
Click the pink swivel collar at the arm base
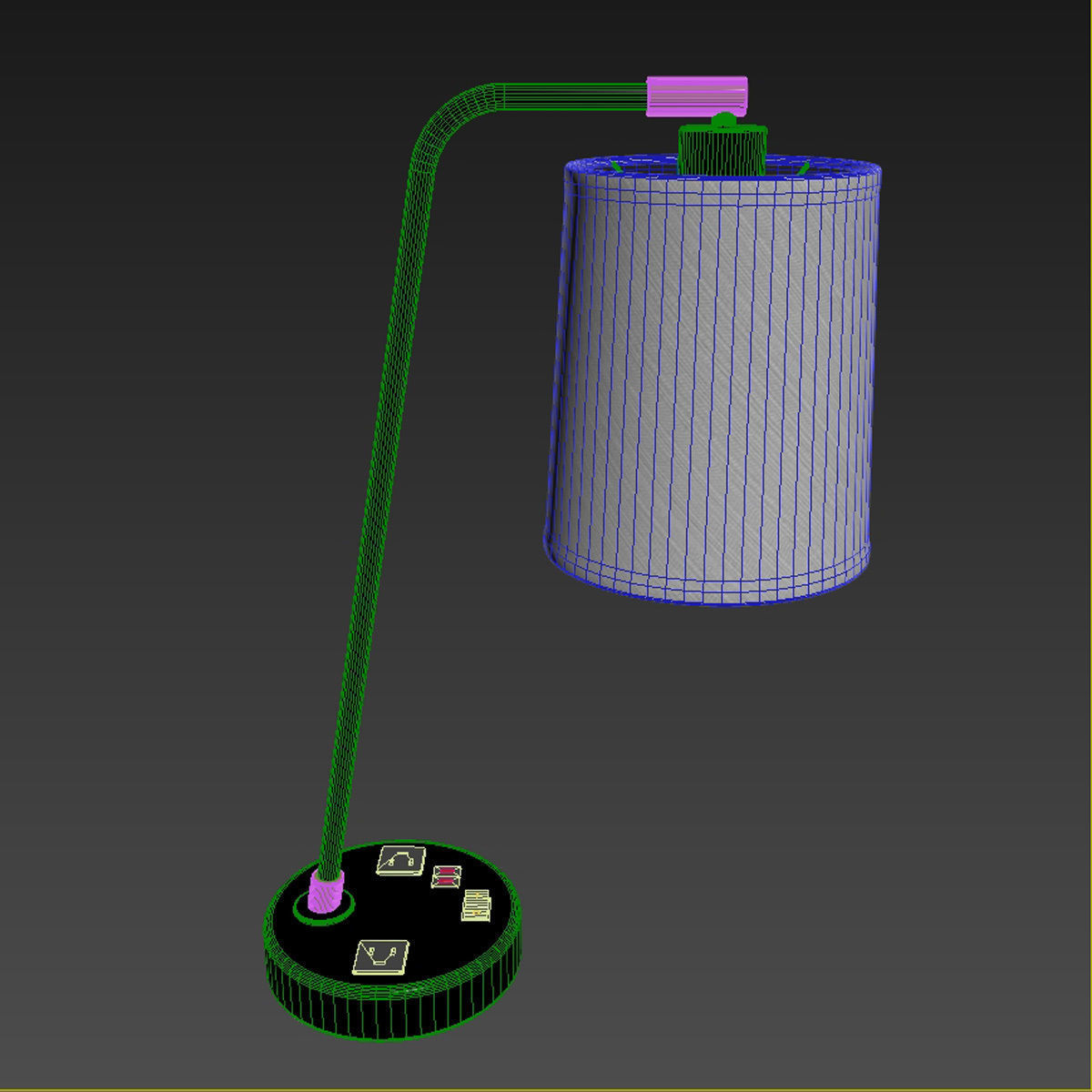point(324,894)
